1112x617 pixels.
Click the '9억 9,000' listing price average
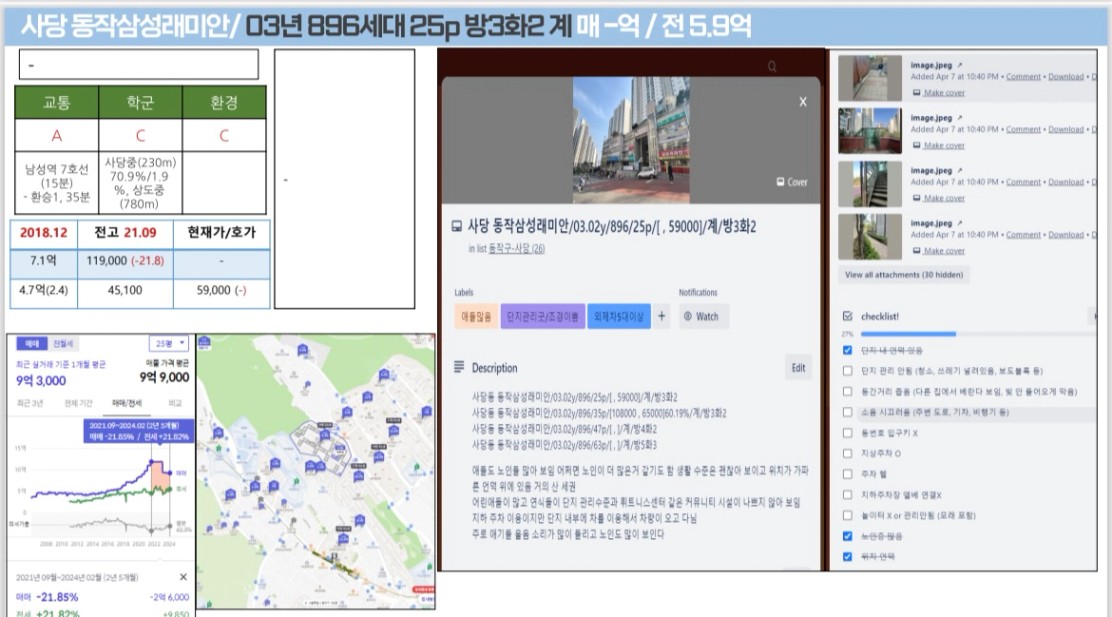[x=164, y=377]
